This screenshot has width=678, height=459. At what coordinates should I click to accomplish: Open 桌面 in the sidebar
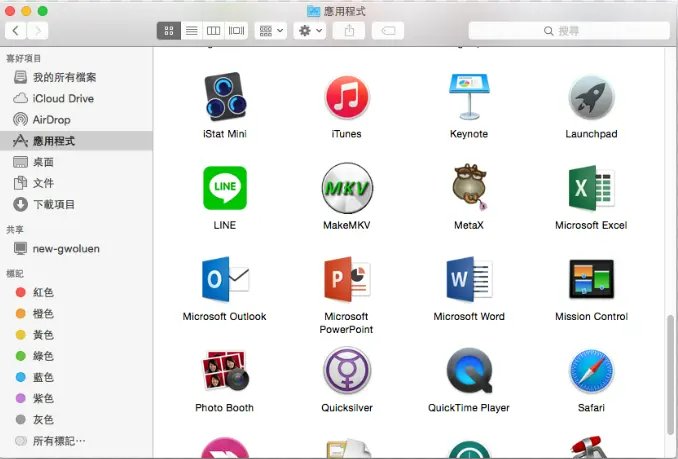(76, 162)
